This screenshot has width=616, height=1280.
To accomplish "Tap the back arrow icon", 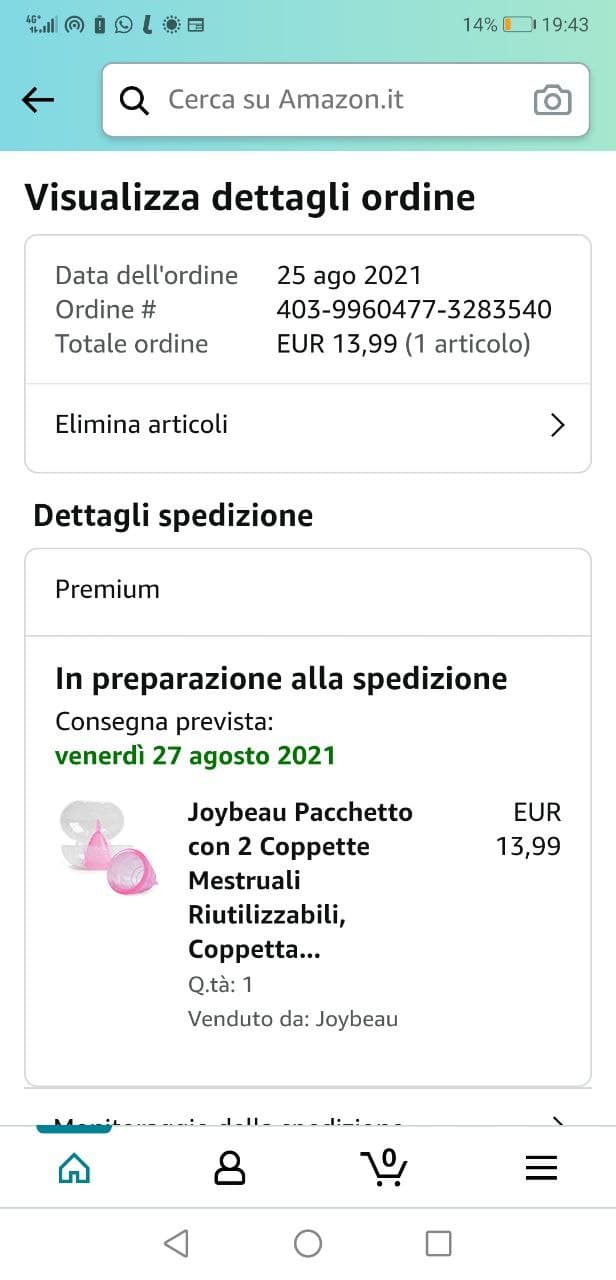I will point(38,99).
